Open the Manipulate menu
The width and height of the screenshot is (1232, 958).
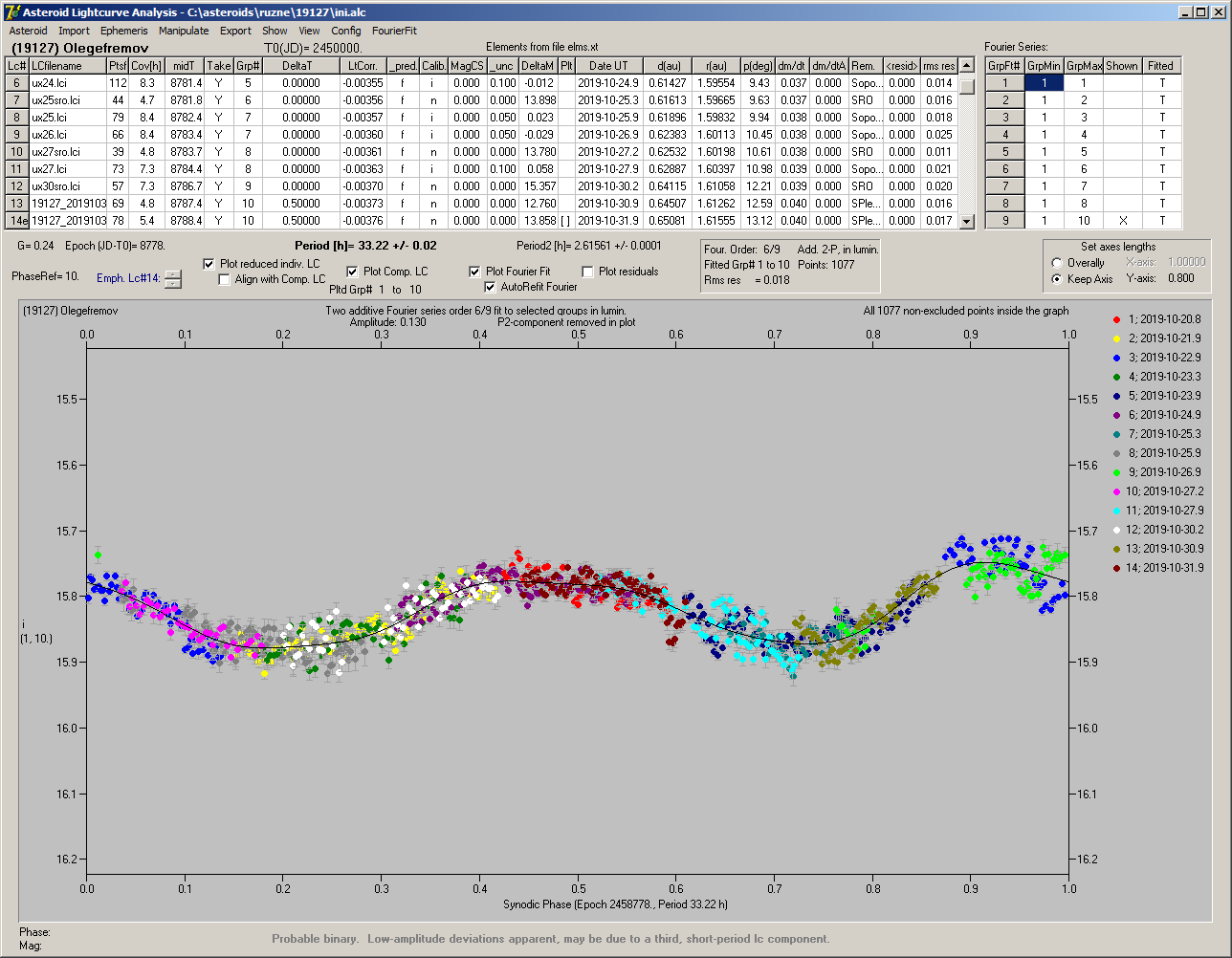184,31
